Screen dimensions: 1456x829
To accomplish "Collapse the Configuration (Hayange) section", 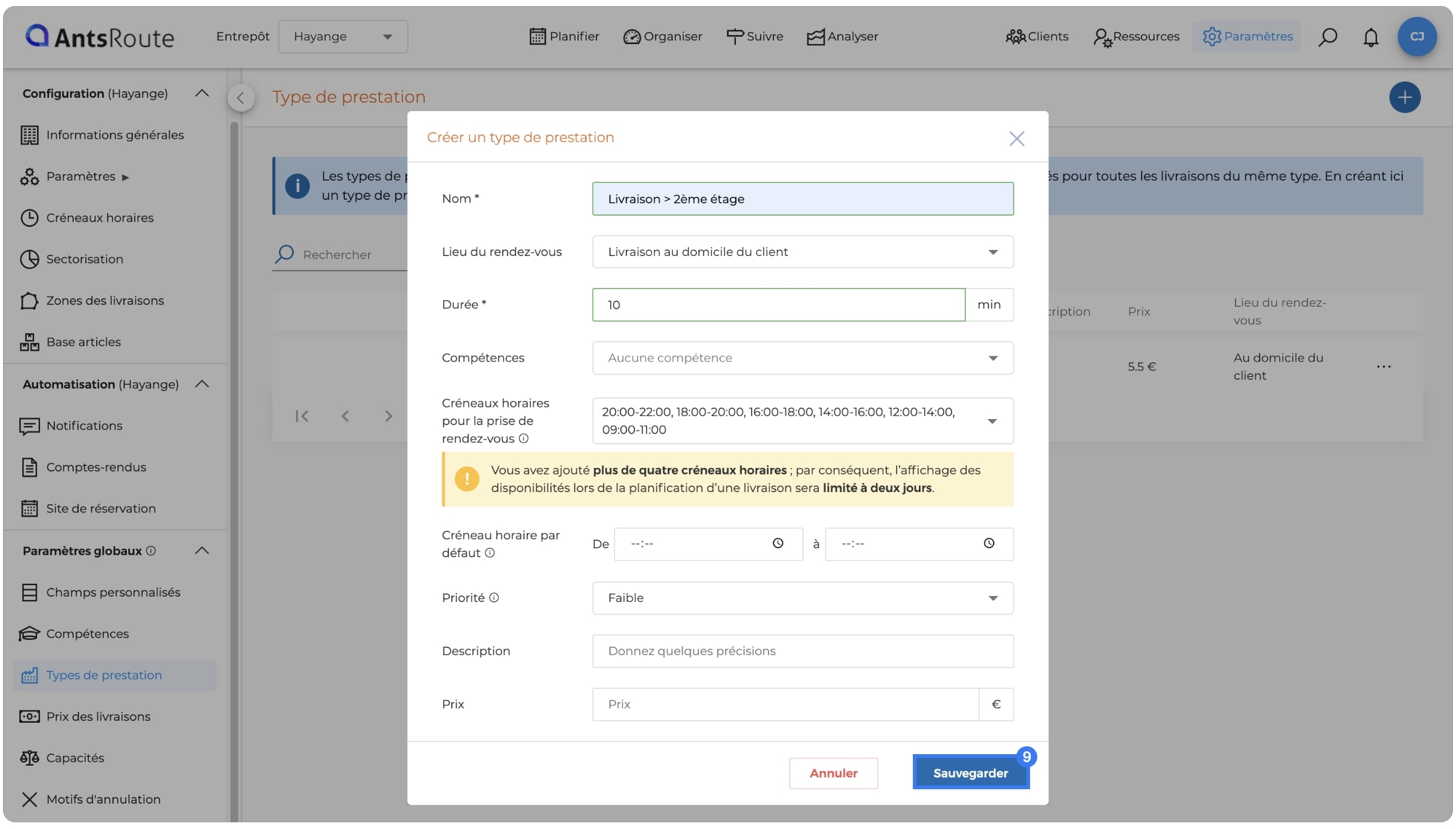I will pyautogui.click(x=202, y=94).
